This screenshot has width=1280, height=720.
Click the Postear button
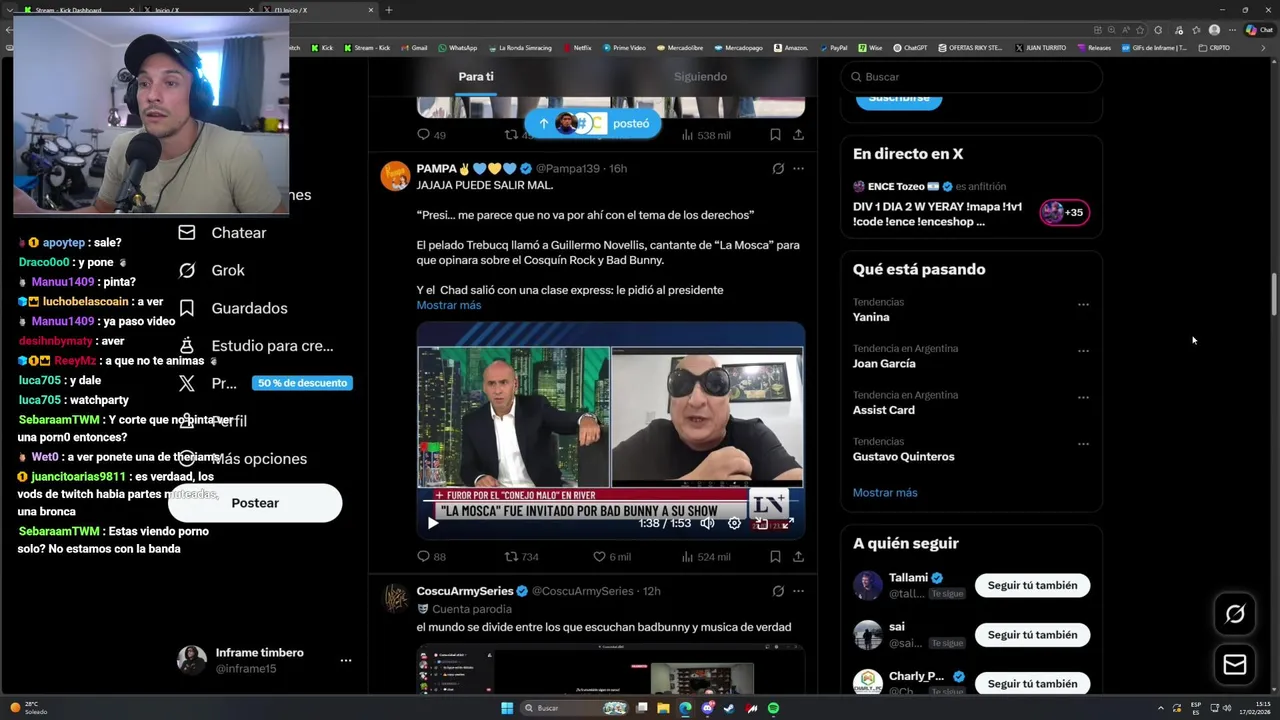(255, 503)
